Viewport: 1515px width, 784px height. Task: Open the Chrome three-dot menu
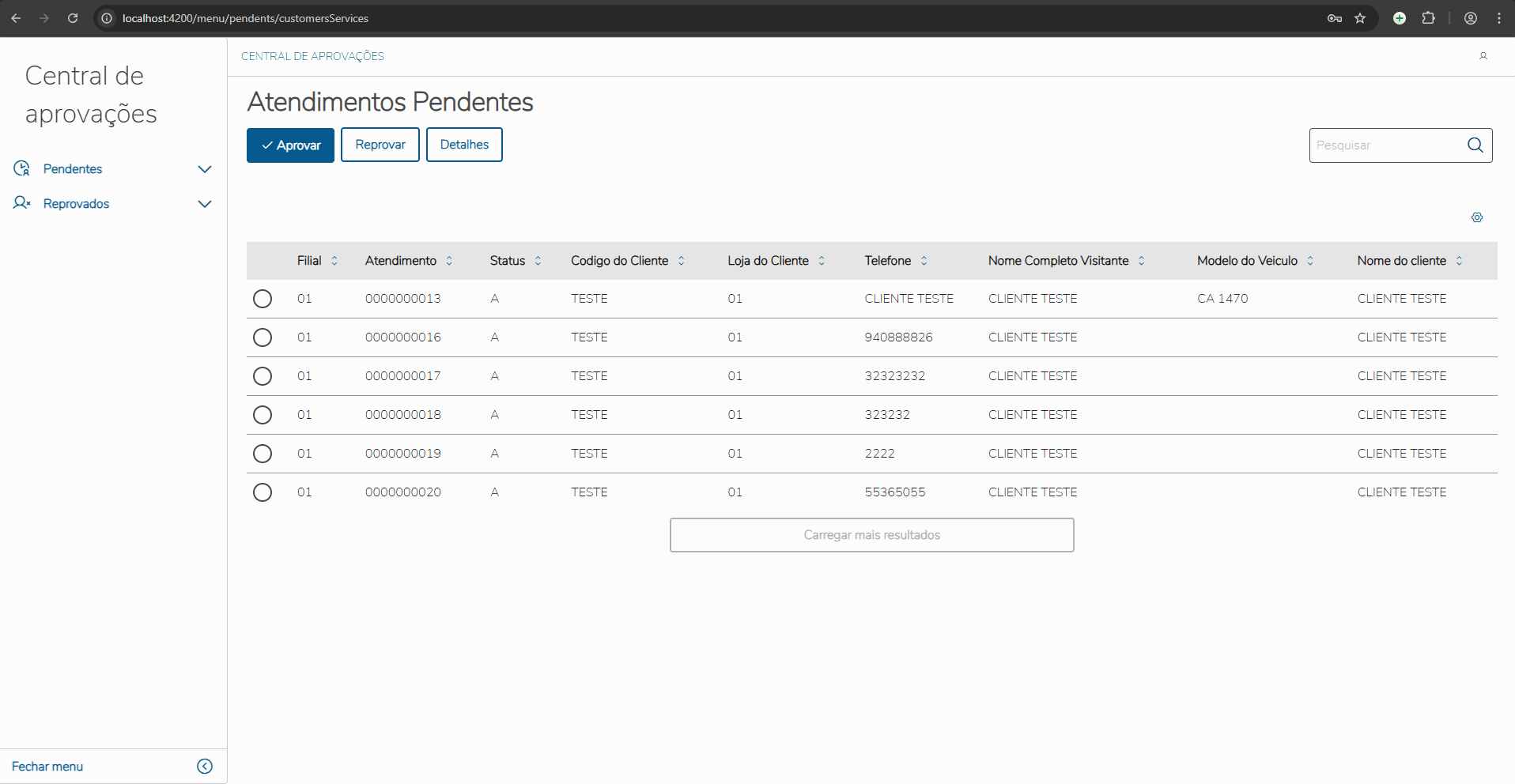[1499, 18]
